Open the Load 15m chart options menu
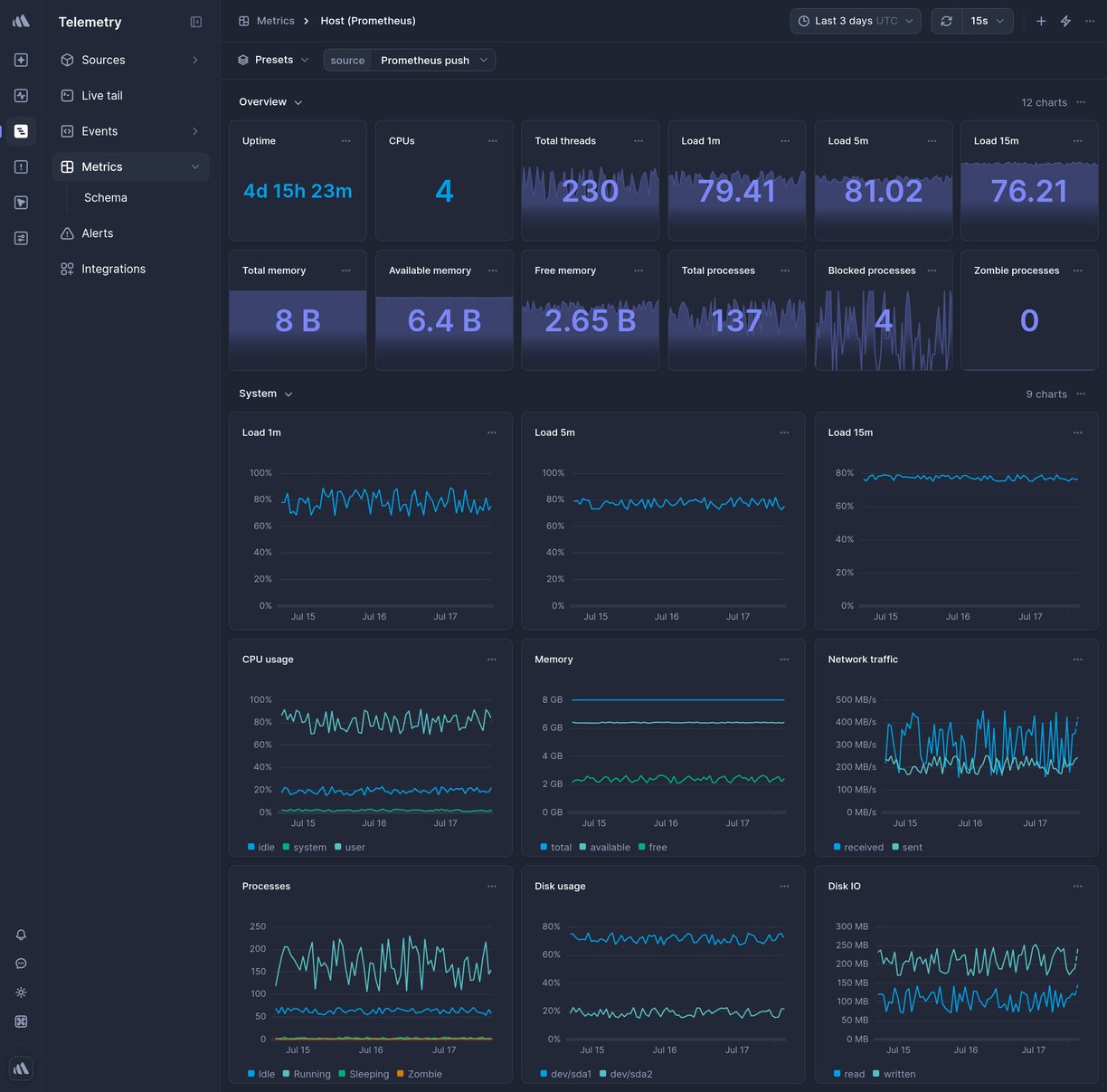1107x1092 pixels. 1078,432
